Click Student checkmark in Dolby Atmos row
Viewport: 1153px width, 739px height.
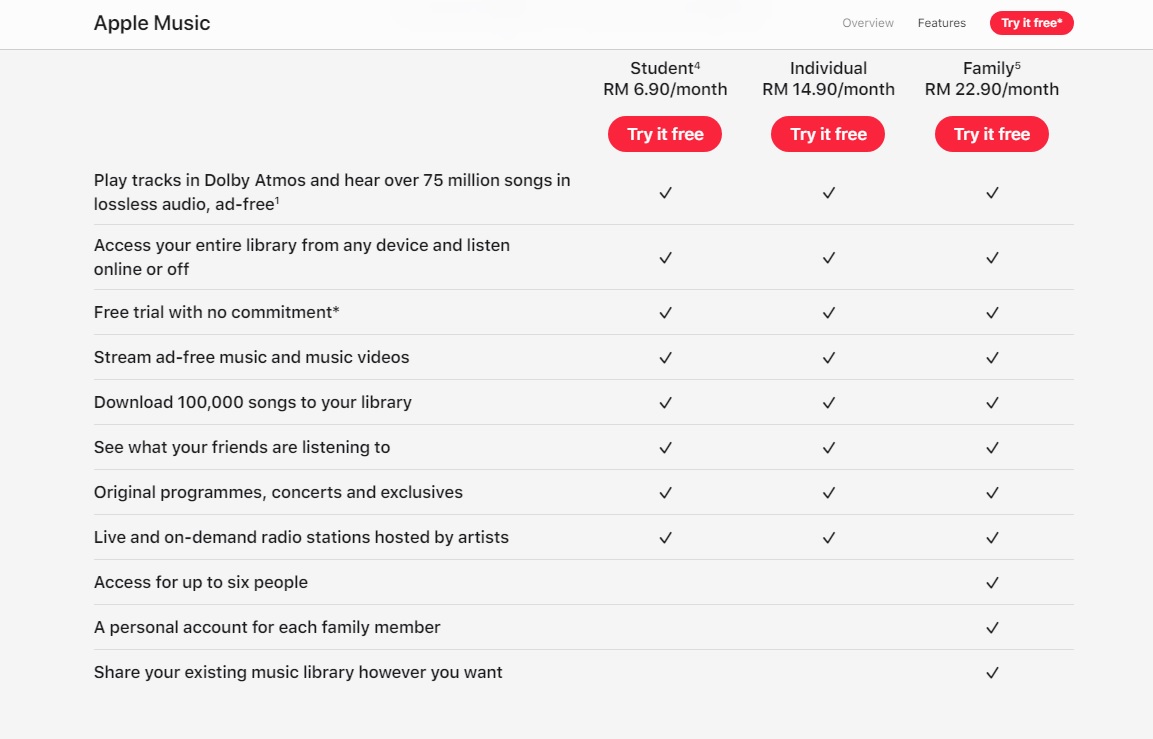pyautogui.click(x=665, y=193)
